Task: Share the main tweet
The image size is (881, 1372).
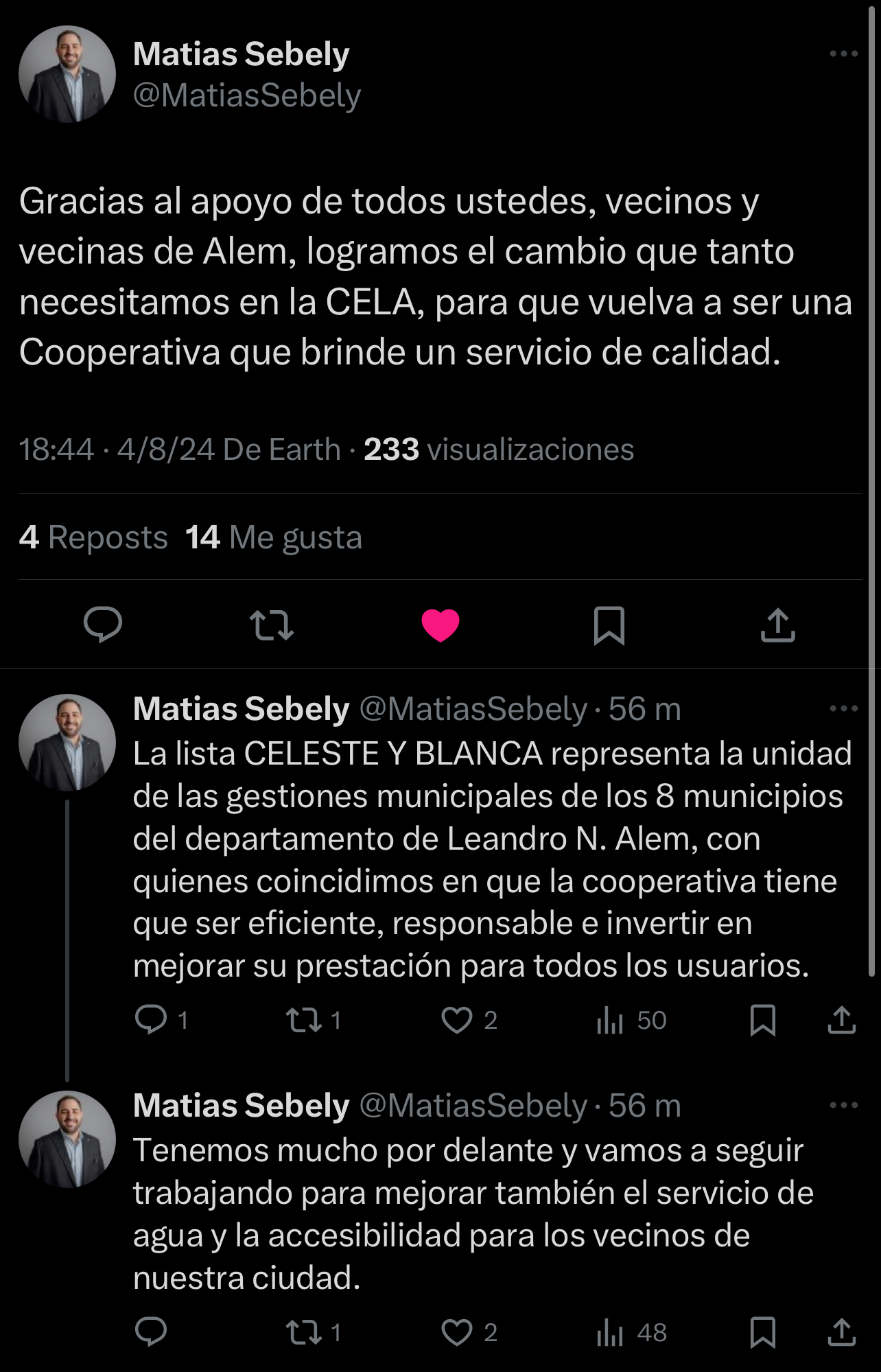Action: [778, 625]
